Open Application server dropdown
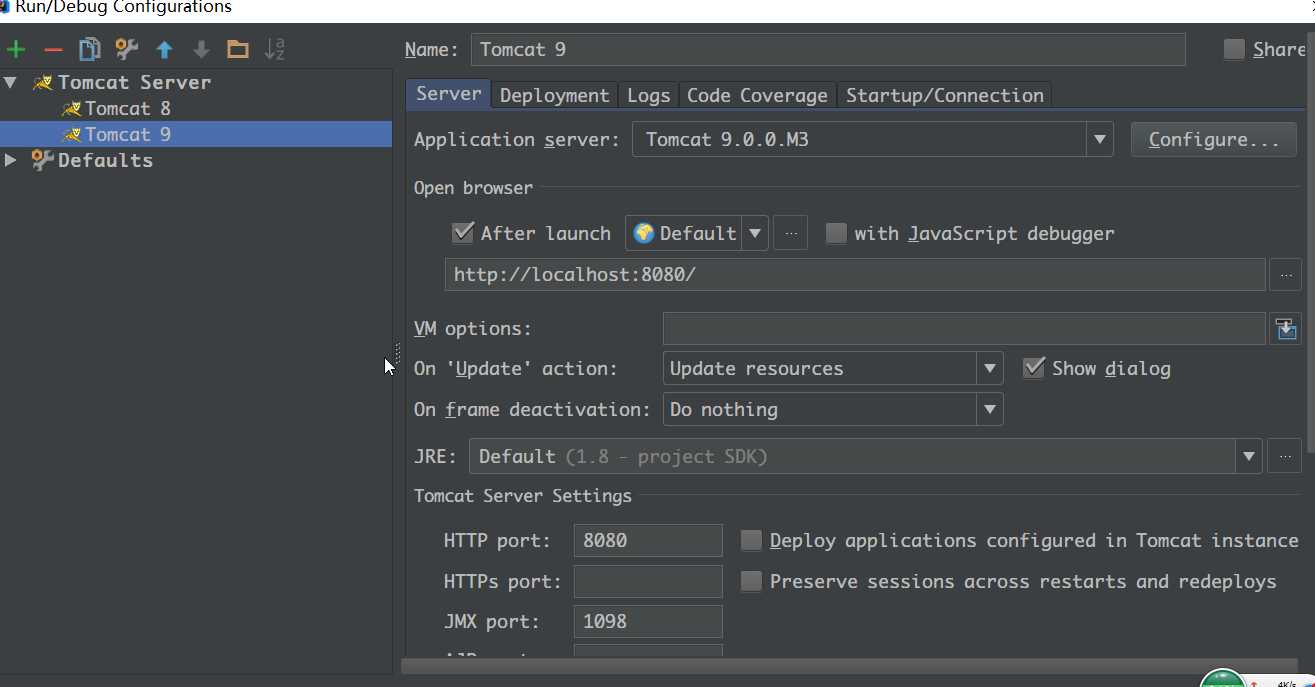 [x=1099, y=139]
